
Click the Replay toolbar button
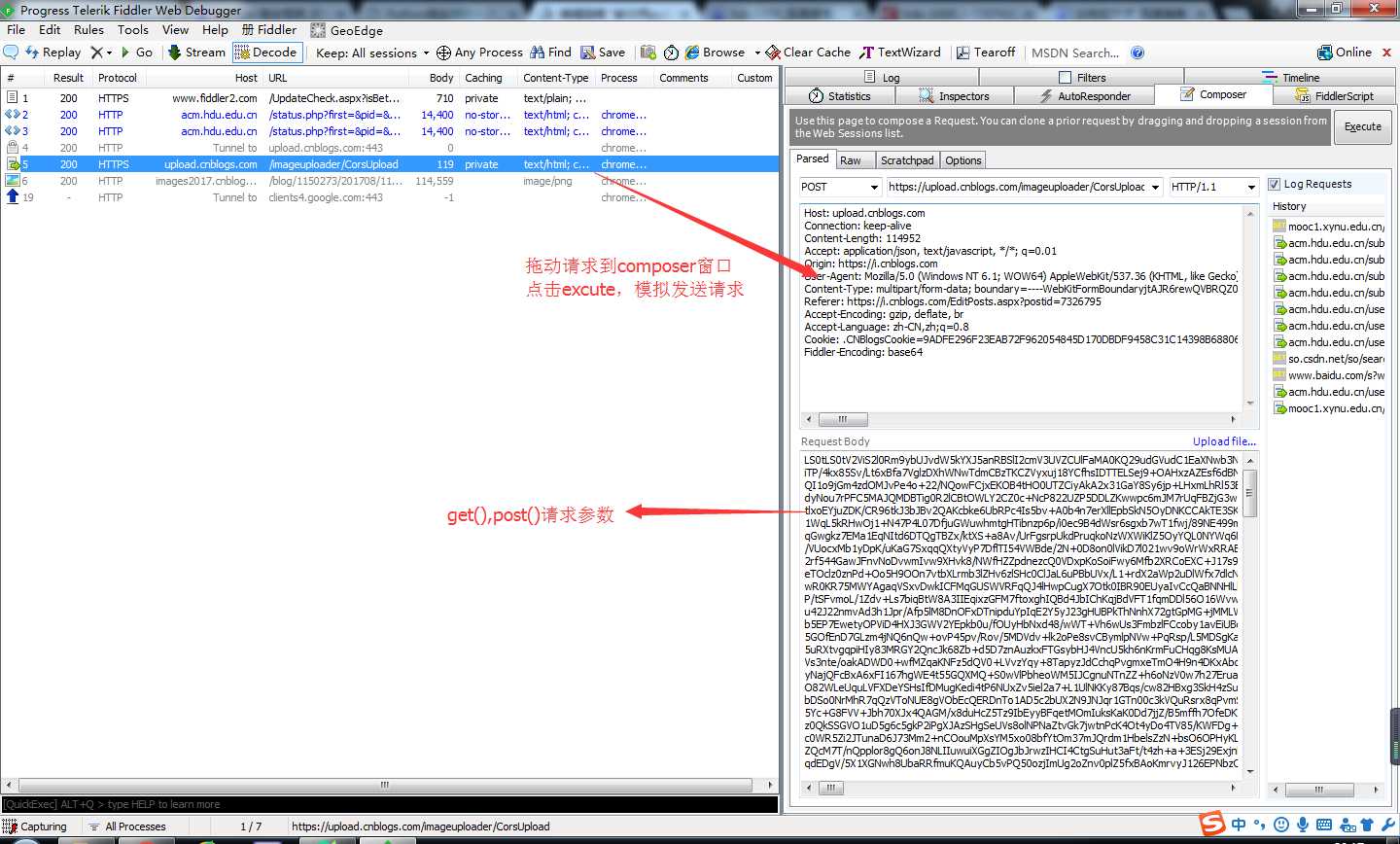[x=52, y=53]
